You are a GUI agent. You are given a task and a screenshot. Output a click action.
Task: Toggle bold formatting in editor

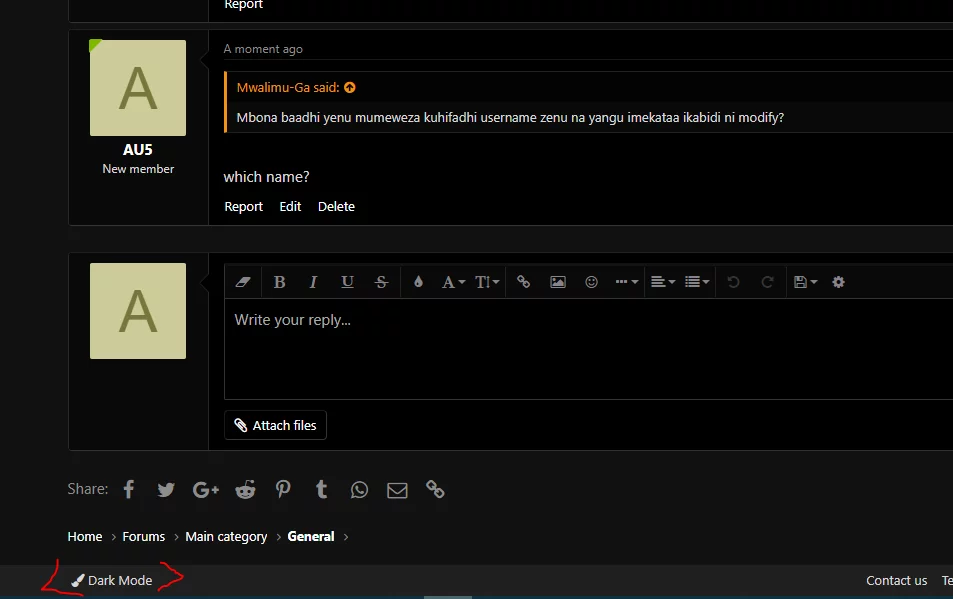tap(280, 282)
